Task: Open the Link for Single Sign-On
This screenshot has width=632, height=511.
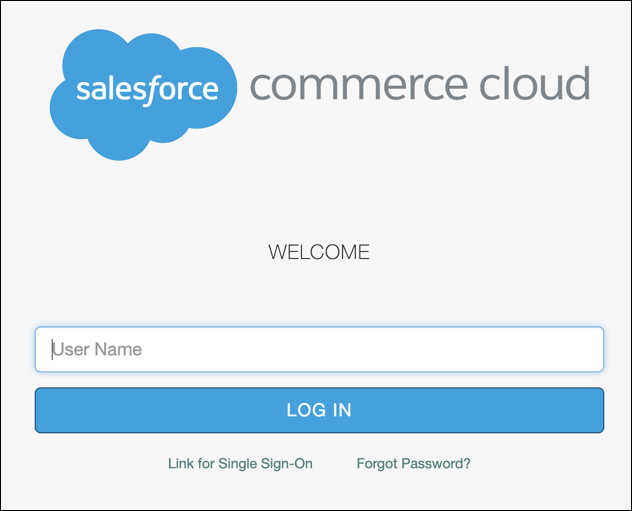Action: tap(240, 463)
